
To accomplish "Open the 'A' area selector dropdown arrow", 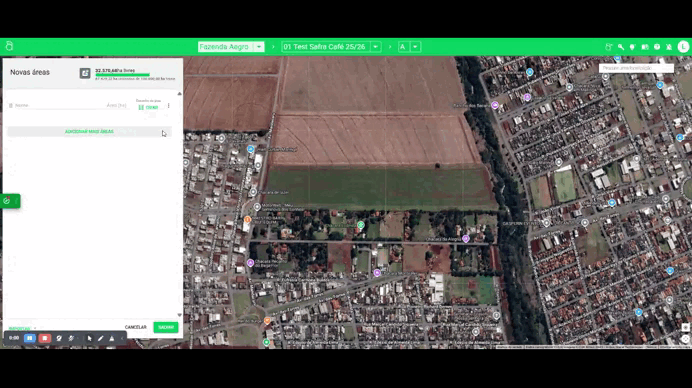I will coord(415,47).
